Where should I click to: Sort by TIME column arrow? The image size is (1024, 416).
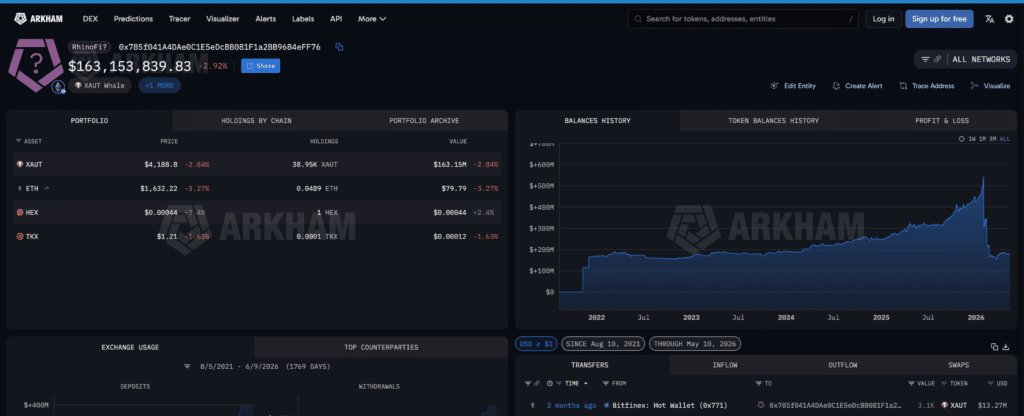[585, 383]
